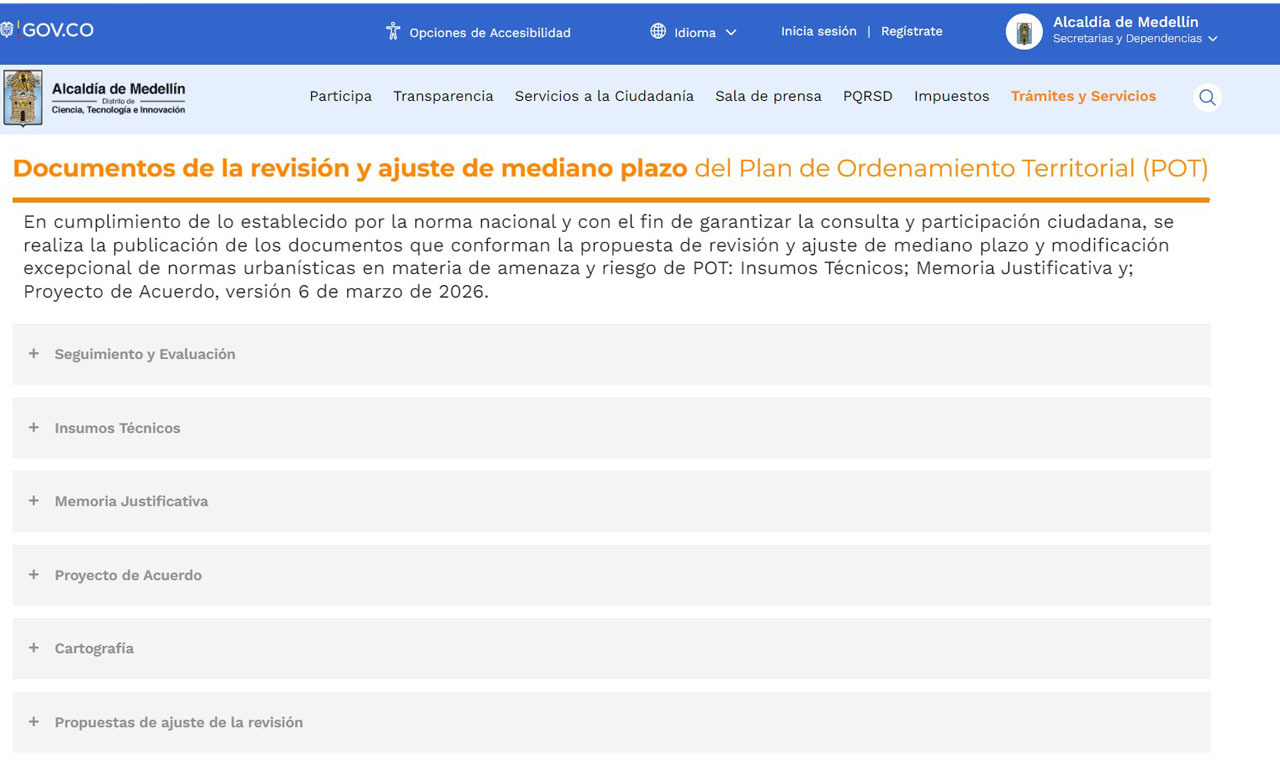Image resolution: width=1280 pixels, height=771 pixels.
Task: Click plus icon beside Seguimiento y Evaluación
Action: [x=33, y=353]
